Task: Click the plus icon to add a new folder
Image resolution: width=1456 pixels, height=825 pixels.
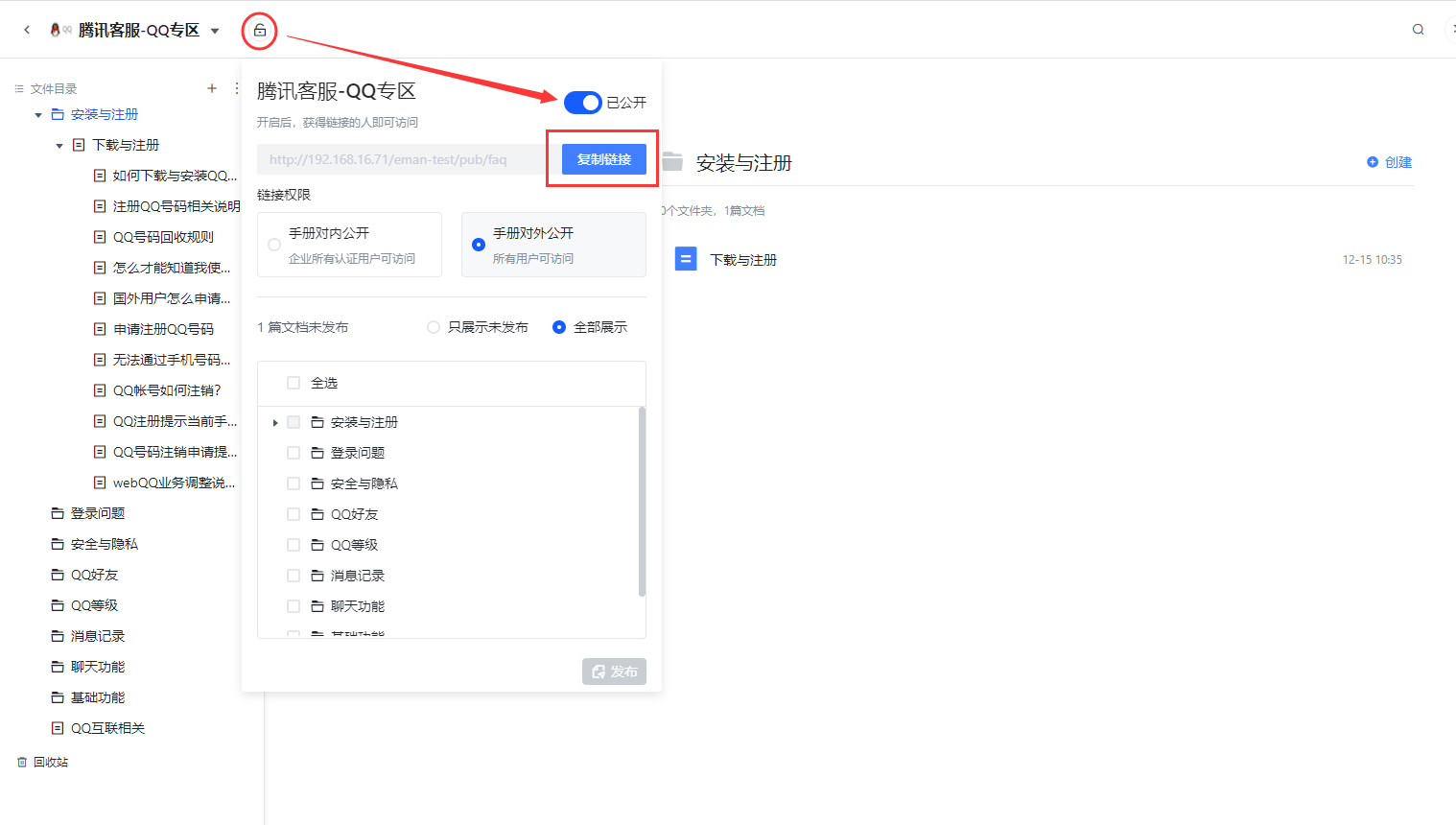Action: click(211, 87)
